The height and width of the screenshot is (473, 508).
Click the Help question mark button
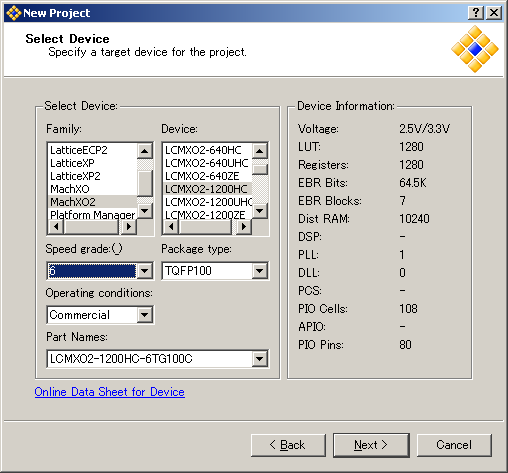[x=476, y=13]
